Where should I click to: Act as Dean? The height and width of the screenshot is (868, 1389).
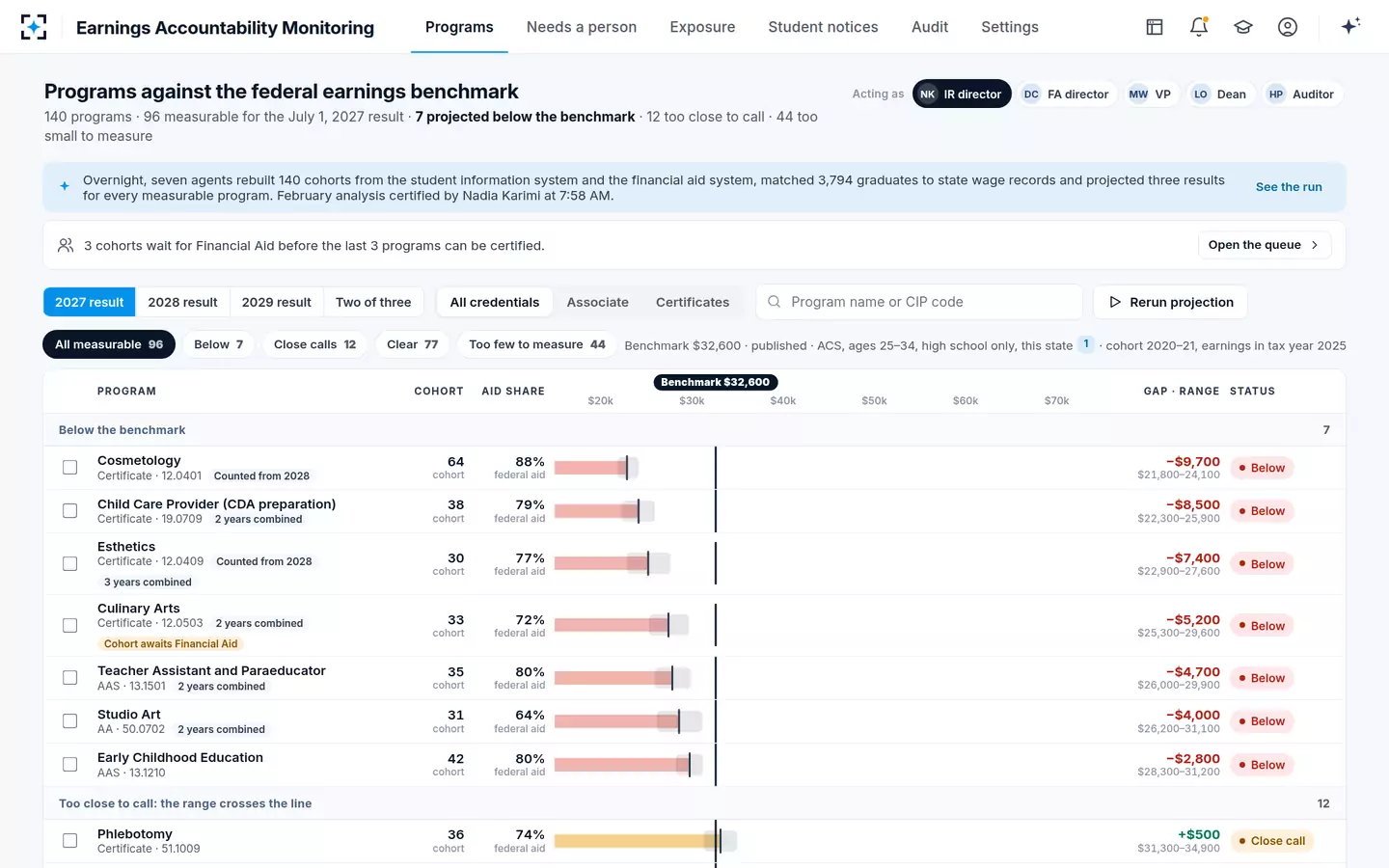[x=1220, y=94]
